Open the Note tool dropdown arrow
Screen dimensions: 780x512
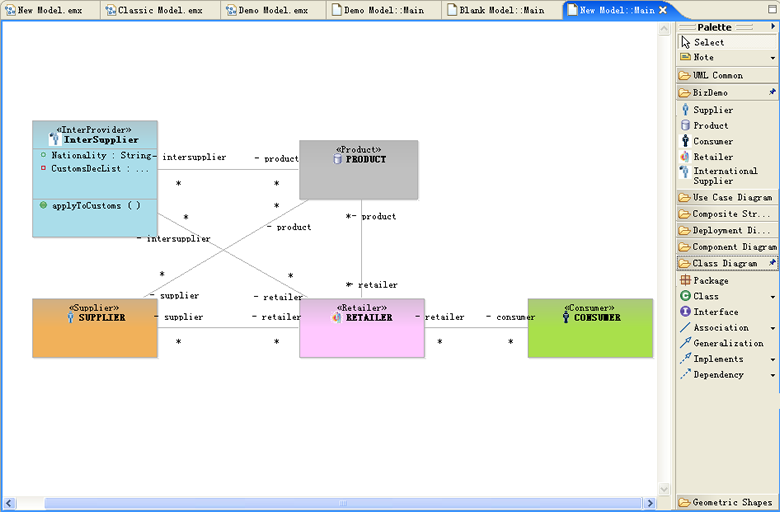(772, 58)
